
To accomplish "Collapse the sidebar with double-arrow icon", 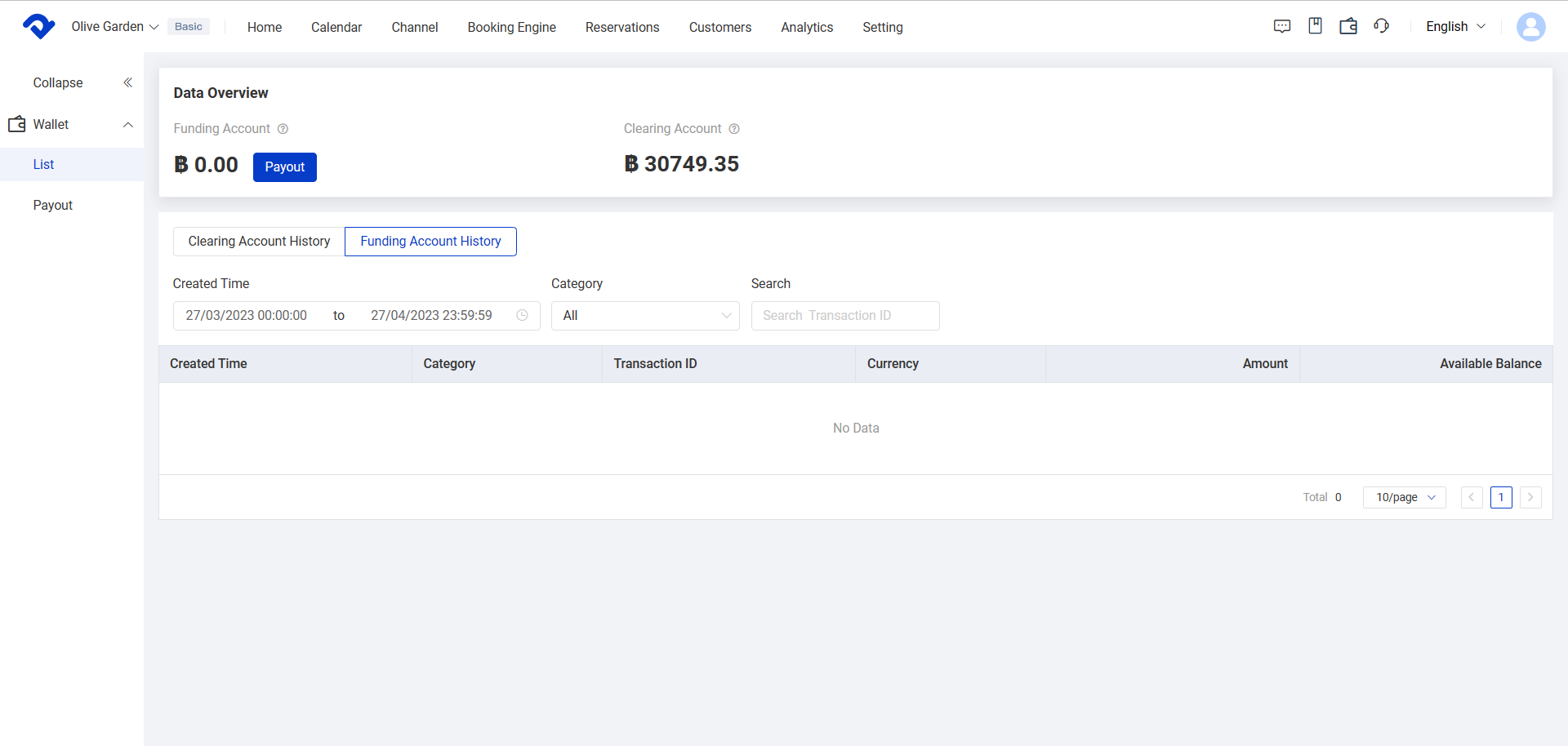I will point(127,82).
